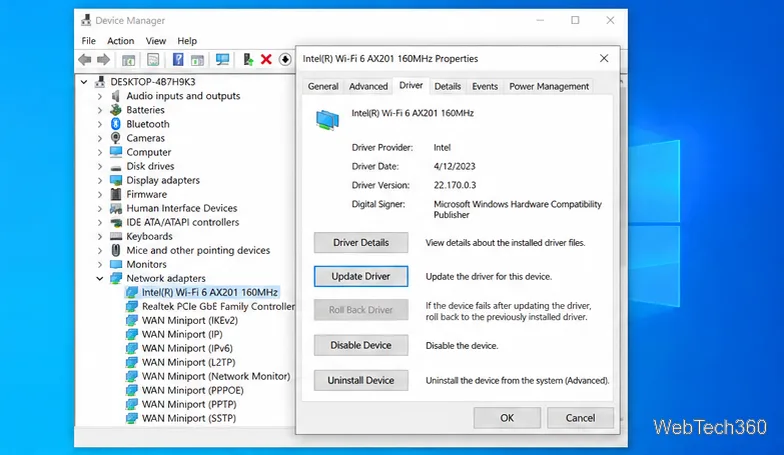Collapse the Network adapters node
This screenshot has width=784, height=455.
point(100,278)
